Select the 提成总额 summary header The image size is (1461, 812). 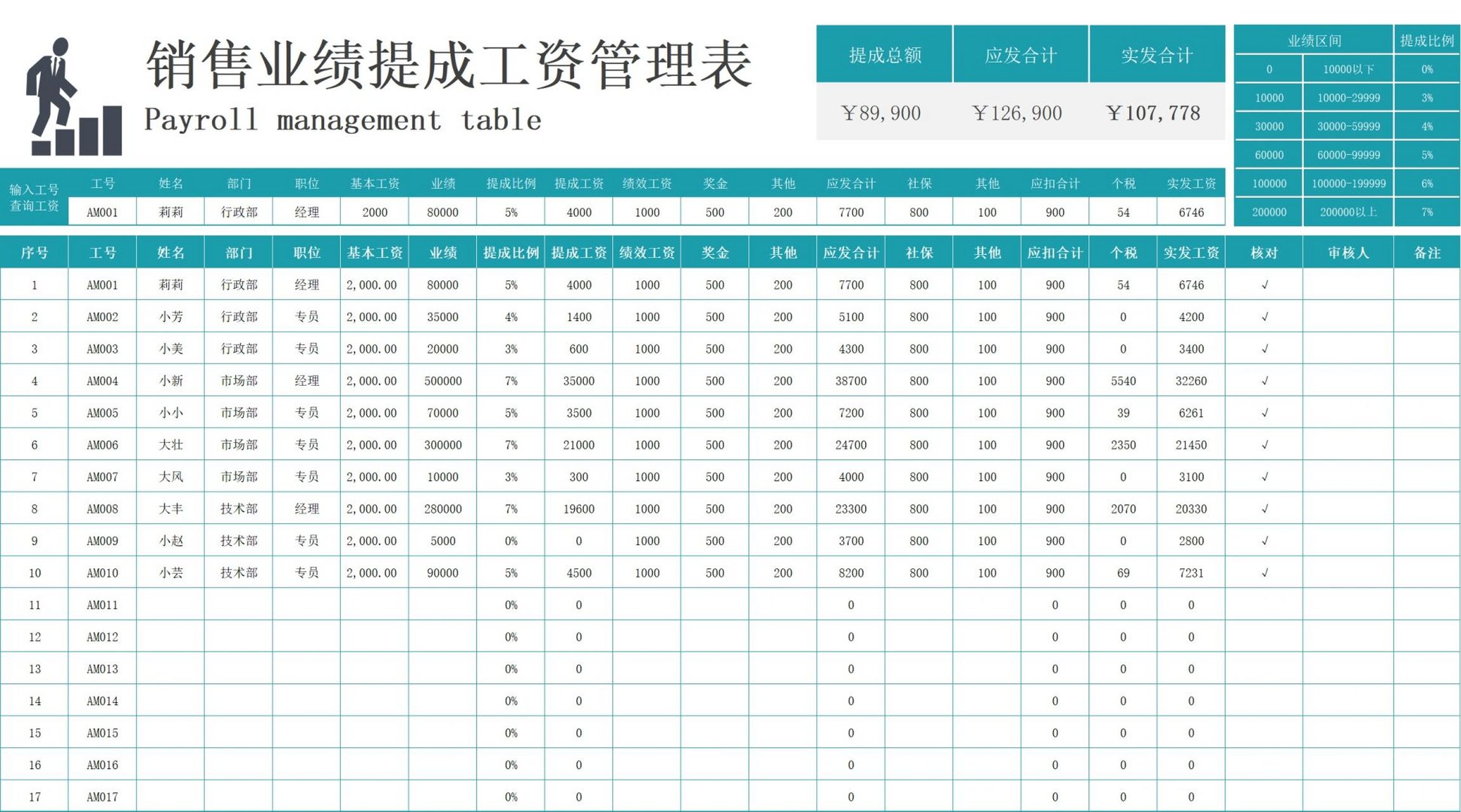(884, 55)
